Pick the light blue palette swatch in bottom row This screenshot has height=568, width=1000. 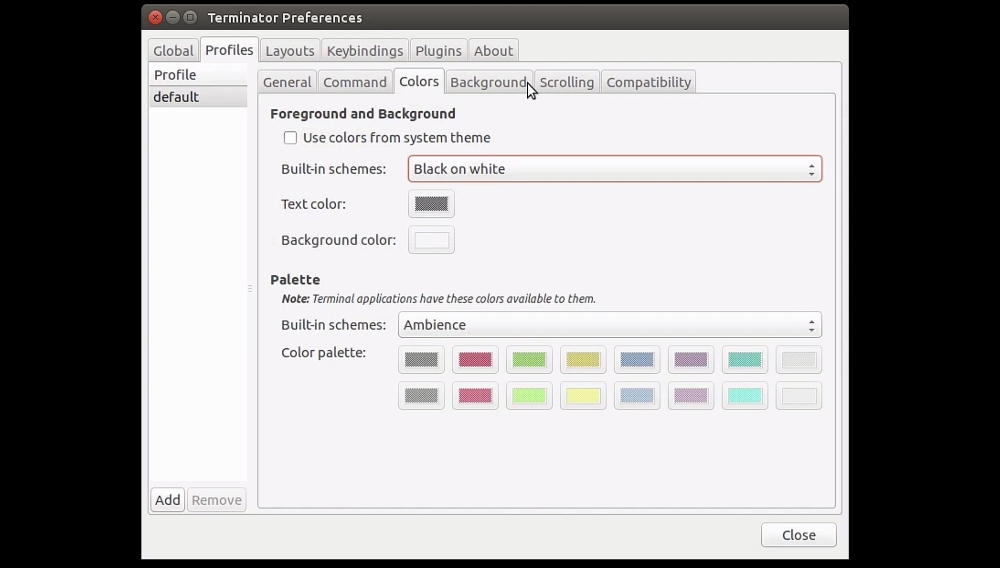pos(636,395)
